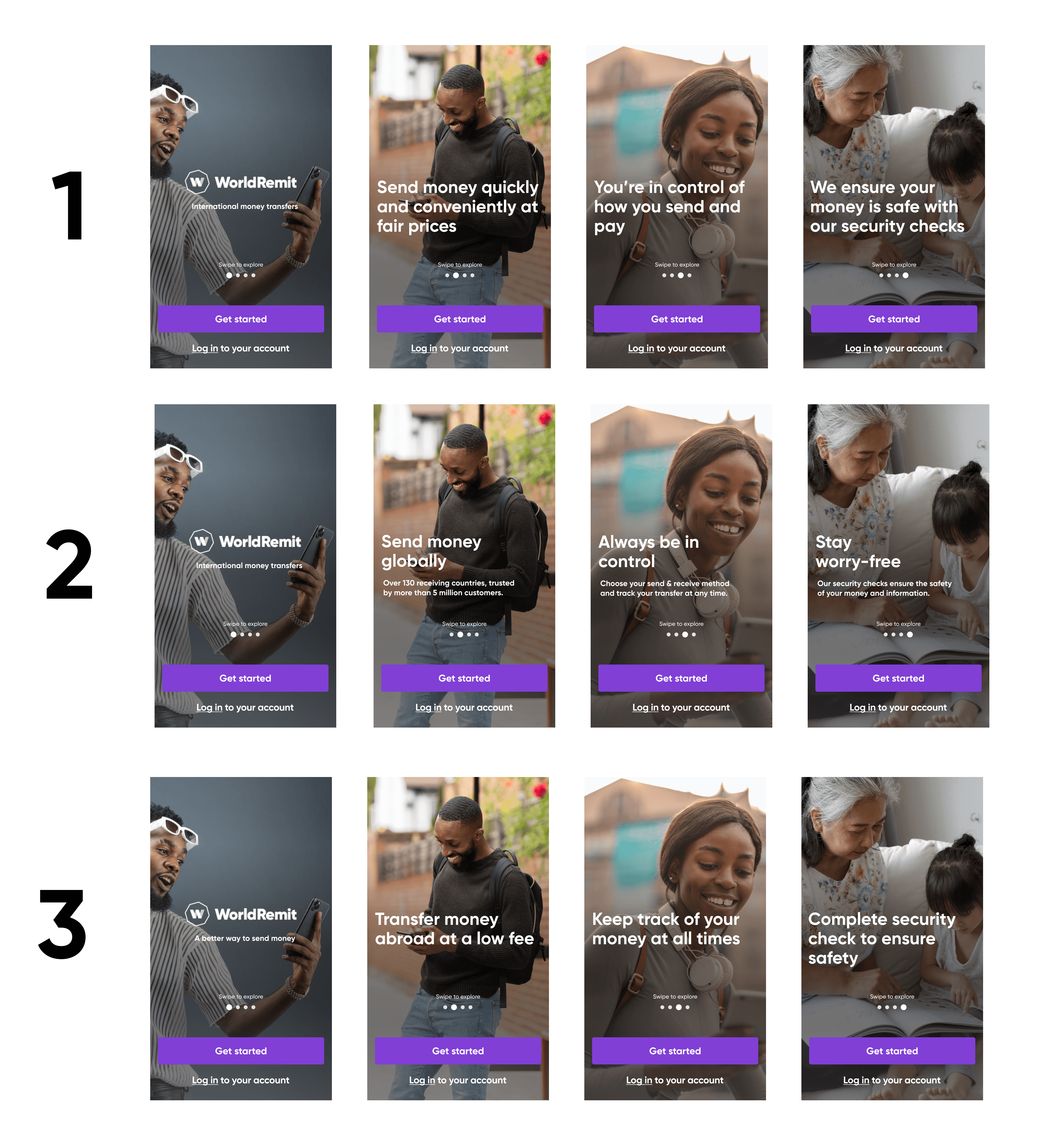Select active fourth dot on 'Stay worry-free' screen
The height and width of the screenshot is (1142, 1064).
coord(909,634)
